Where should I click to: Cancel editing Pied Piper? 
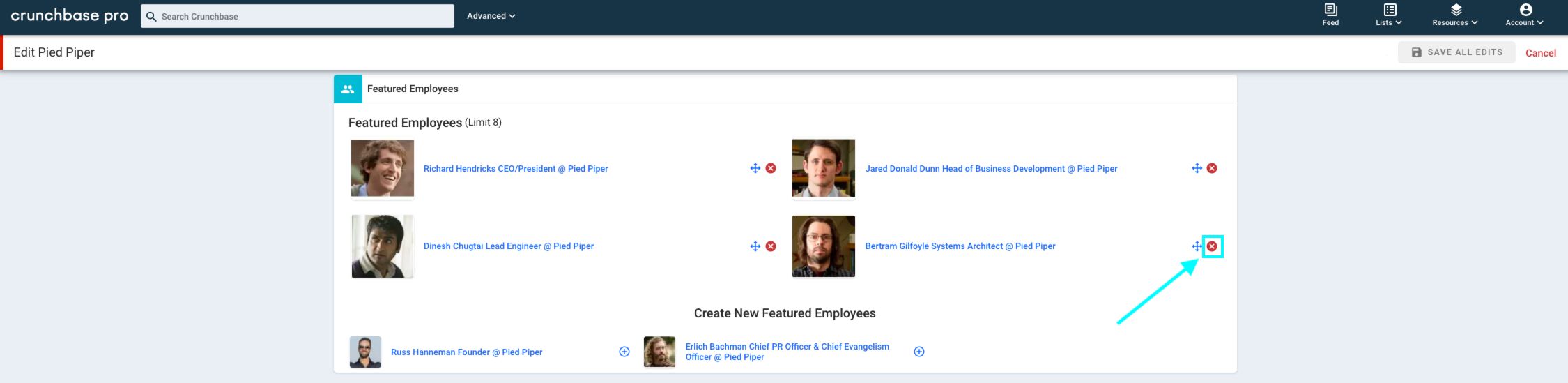click(x=1541, y=53)
